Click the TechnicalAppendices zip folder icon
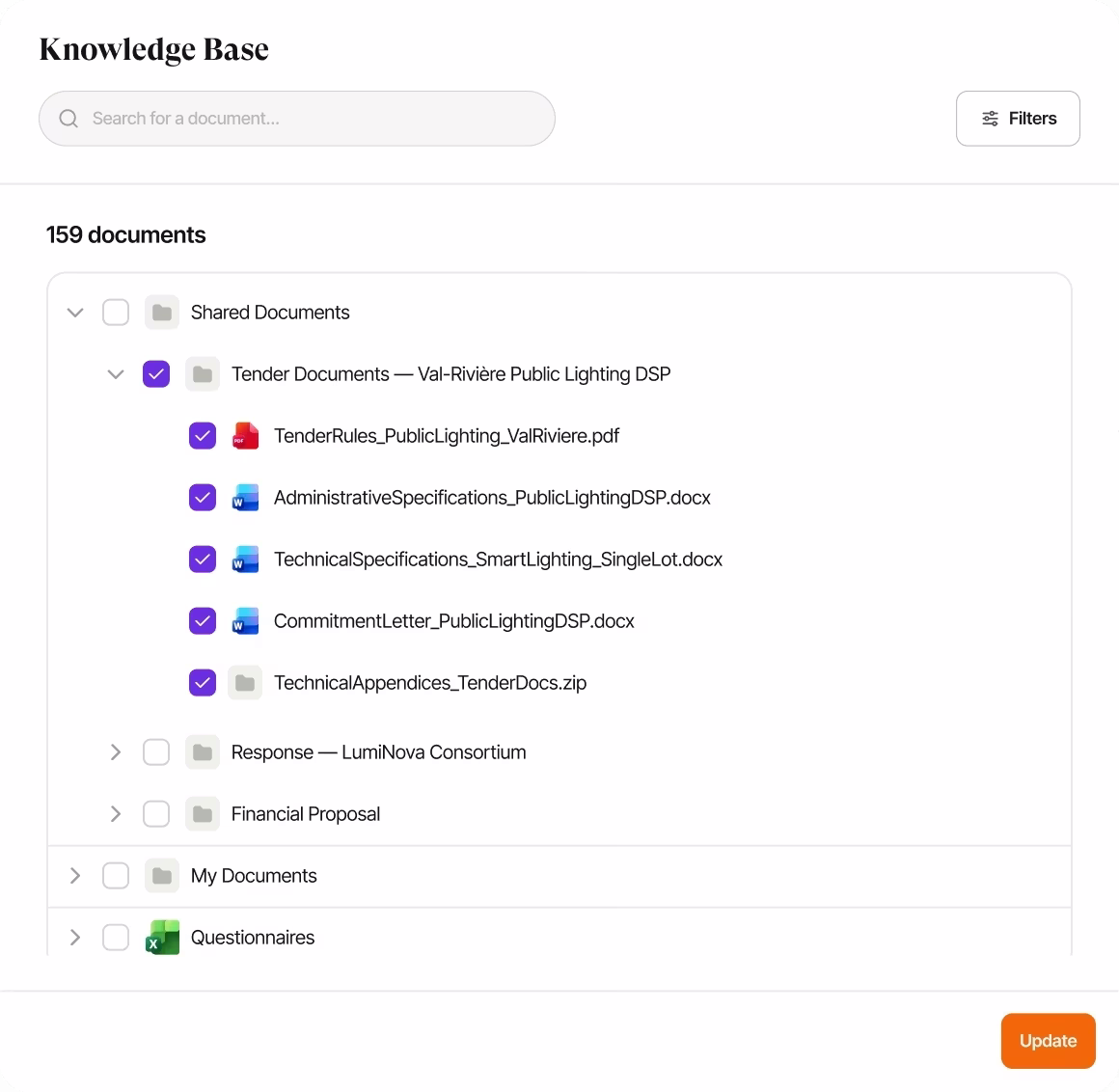The height and width of the screenshot is (1092, 1119). point(245,683)
